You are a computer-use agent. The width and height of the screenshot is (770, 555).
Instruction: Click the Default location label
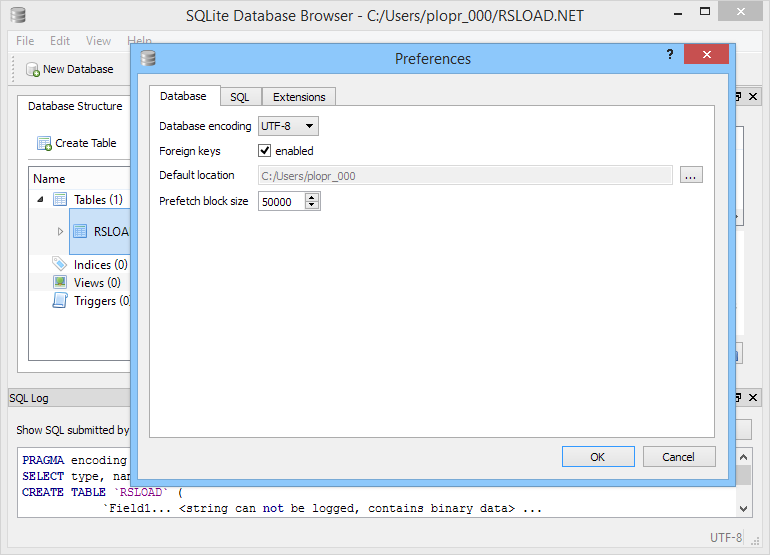pyautogui.click(x=197, y=175)
